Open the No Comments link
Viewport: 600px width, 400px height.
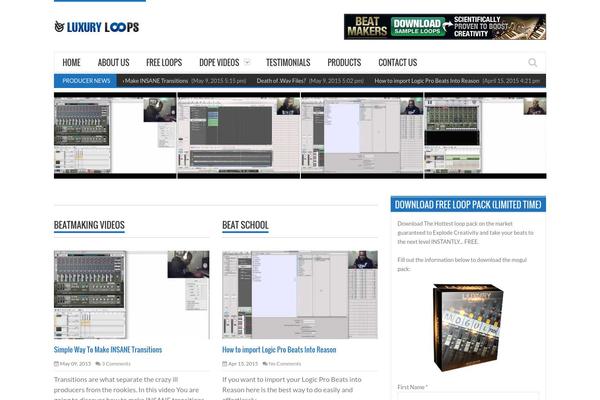pos(285,364)
